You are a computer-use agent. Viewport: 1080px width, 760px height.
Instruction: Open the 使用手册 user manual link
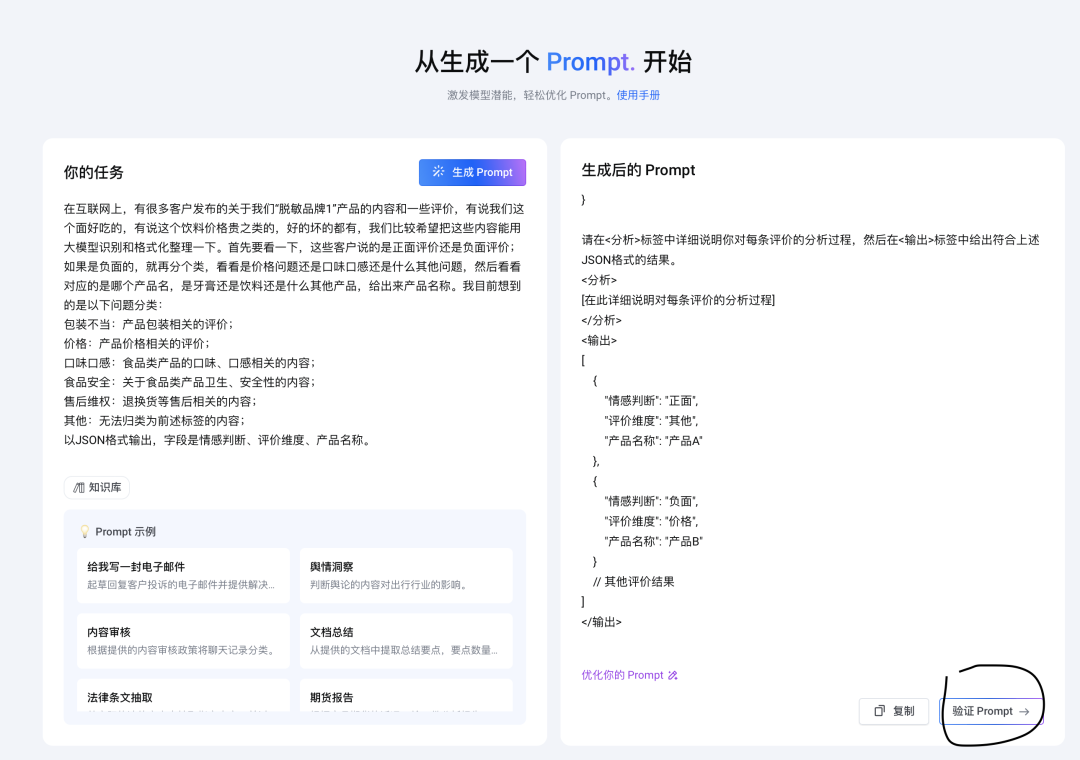click(x=640, y=93)
